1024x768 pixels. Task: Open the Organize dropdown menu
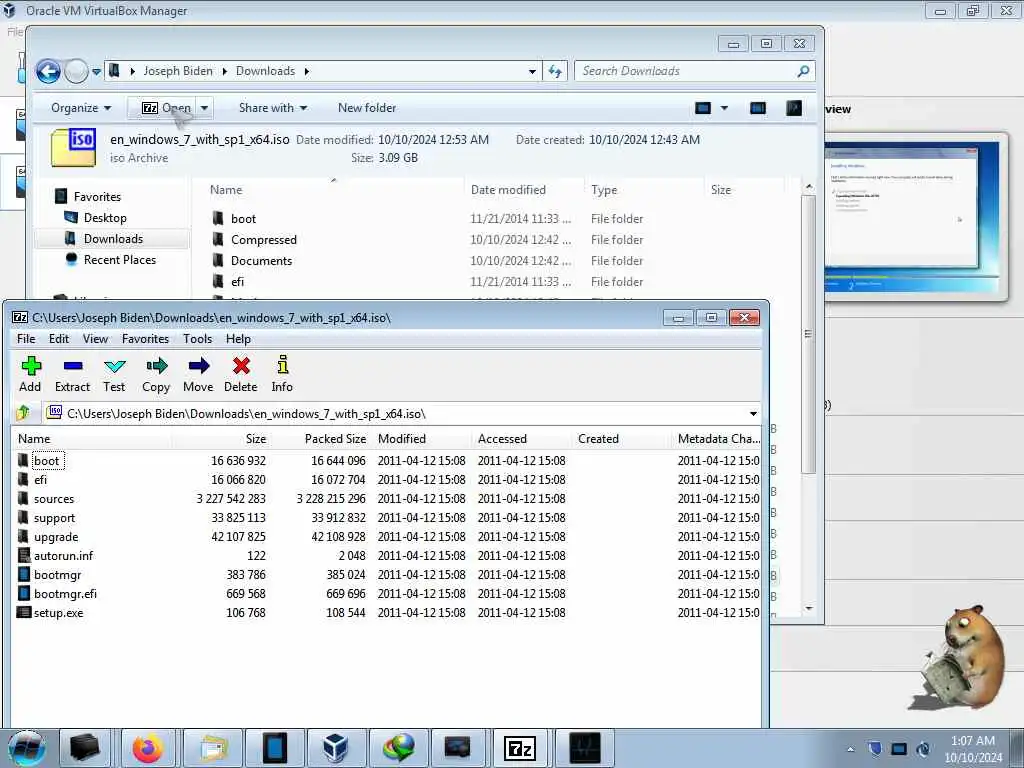tap(81, 108)
